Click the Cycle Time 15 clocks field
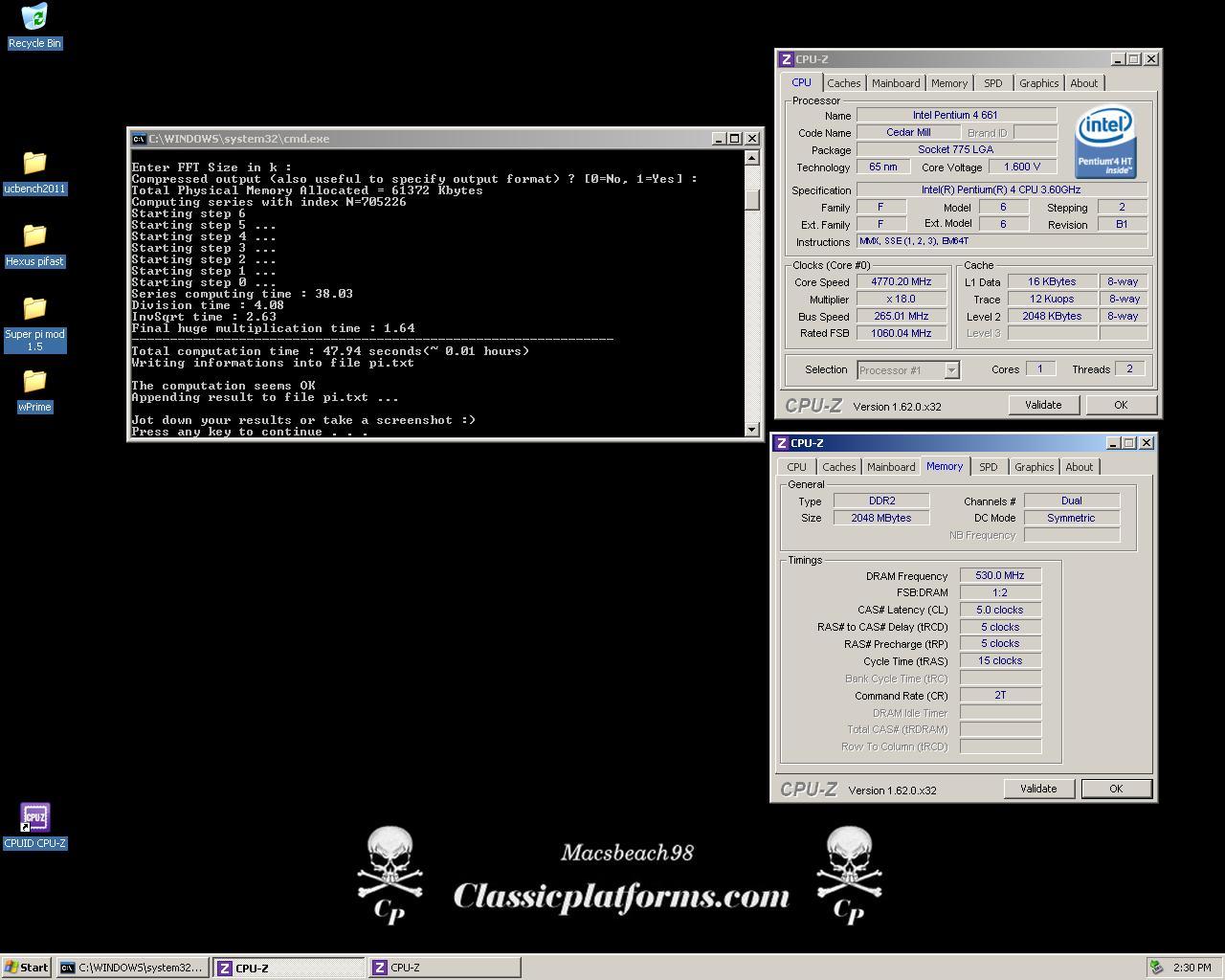Image resolution: width=1225 pixels, height=980 pixels. point(1000,661)
